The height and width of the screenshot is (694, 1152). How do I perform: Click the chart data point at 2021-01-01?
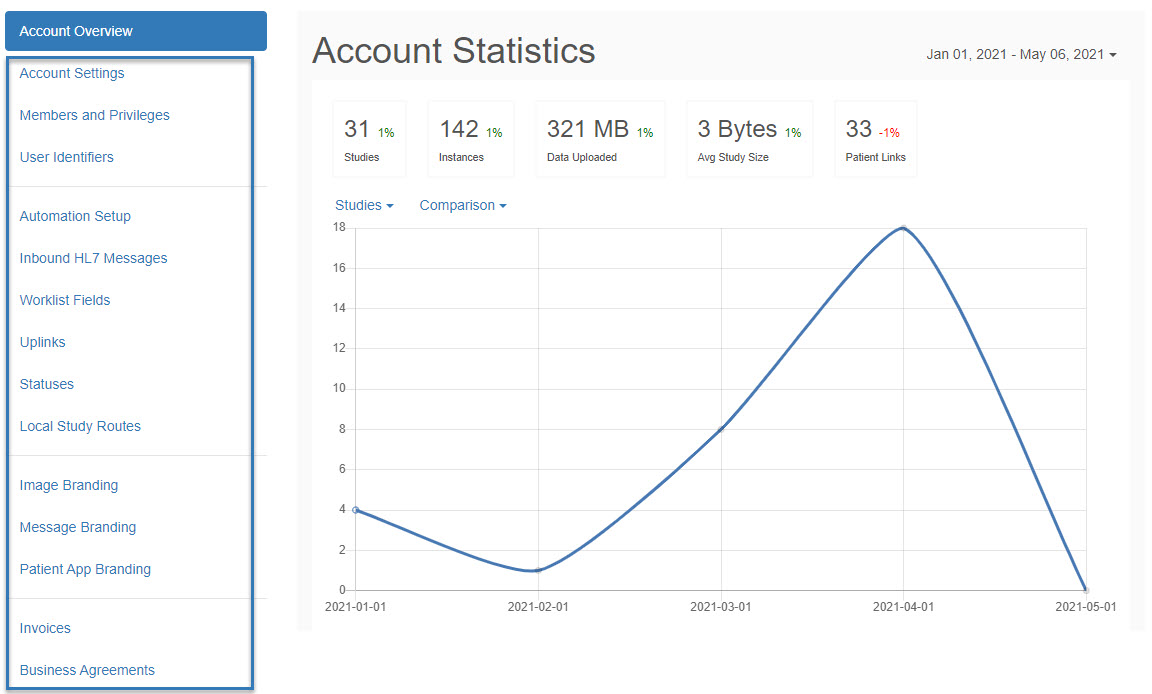356,510
